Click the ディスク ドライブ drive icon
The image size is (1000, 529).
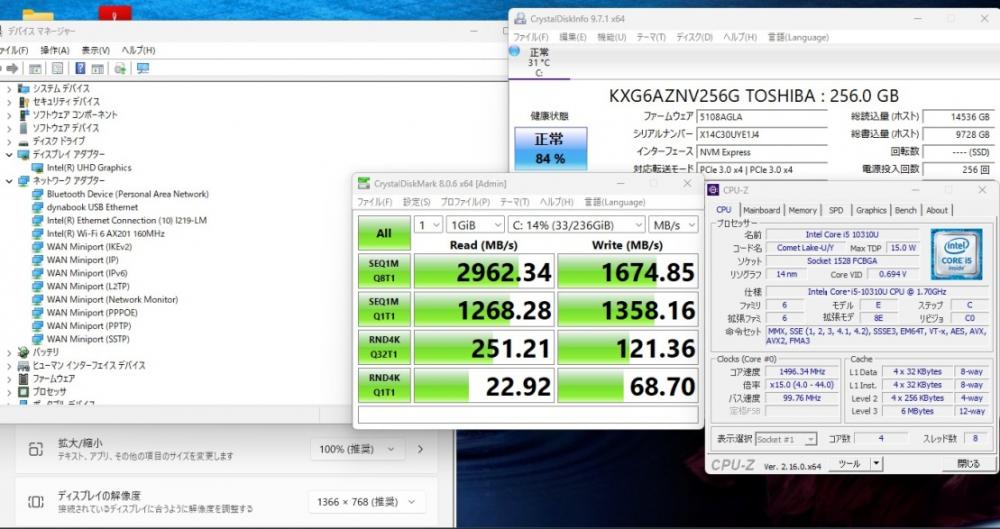(x=24, y=141)
